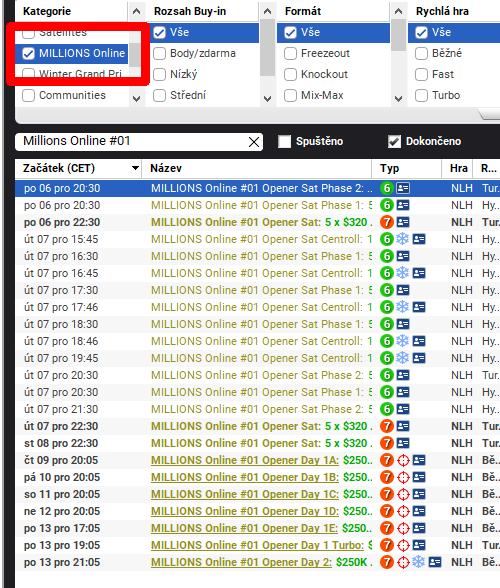Select the 'po 06 pro 22:30' tournament row
The height and width of the screenshot is (588, 500).
pos(257,222)
